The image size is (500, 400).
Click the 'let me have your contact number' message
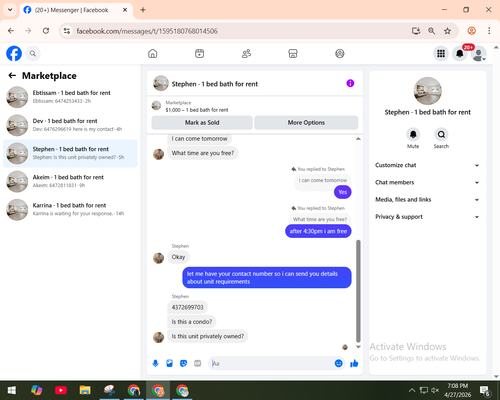tap(267, 278)
